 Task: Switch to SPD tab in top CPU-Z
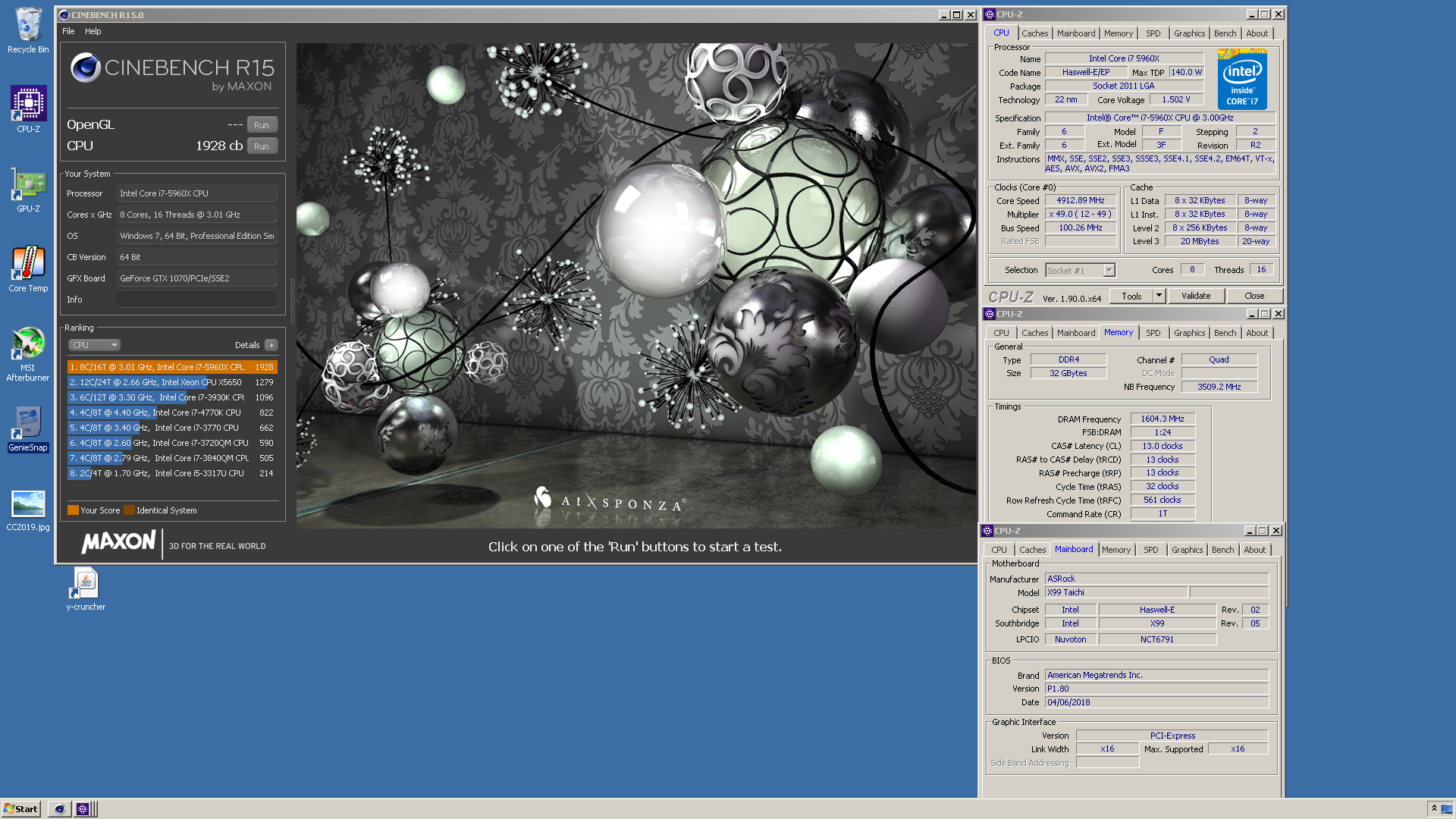[x=1153, y=33]
